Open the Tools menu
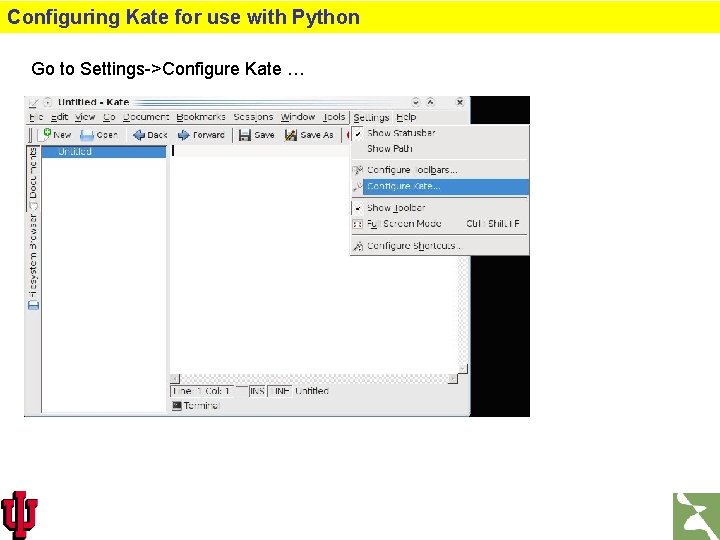The height and width of the screenshot is (540, 720). 333,117
